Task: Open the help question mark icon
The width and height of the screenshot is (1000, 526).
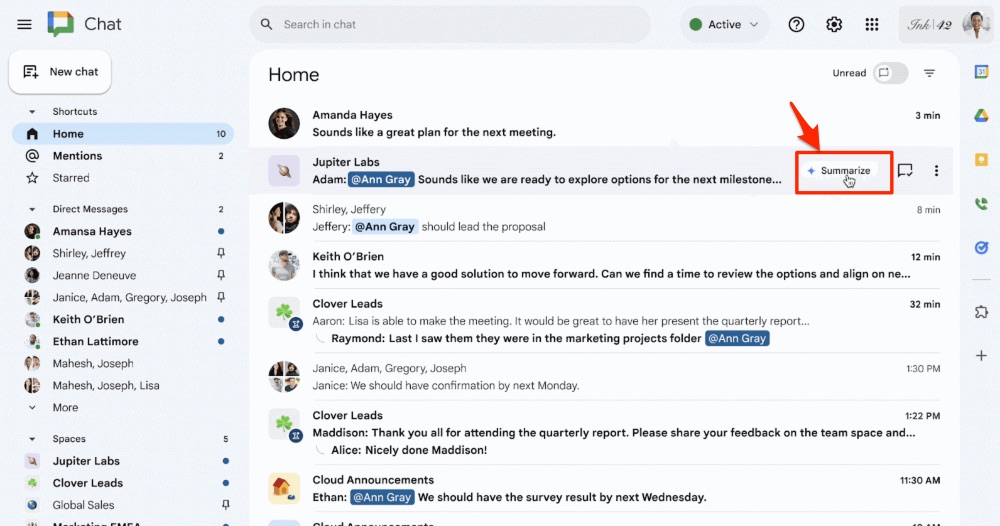Action: pyautogui.click(x=796, y=24)
